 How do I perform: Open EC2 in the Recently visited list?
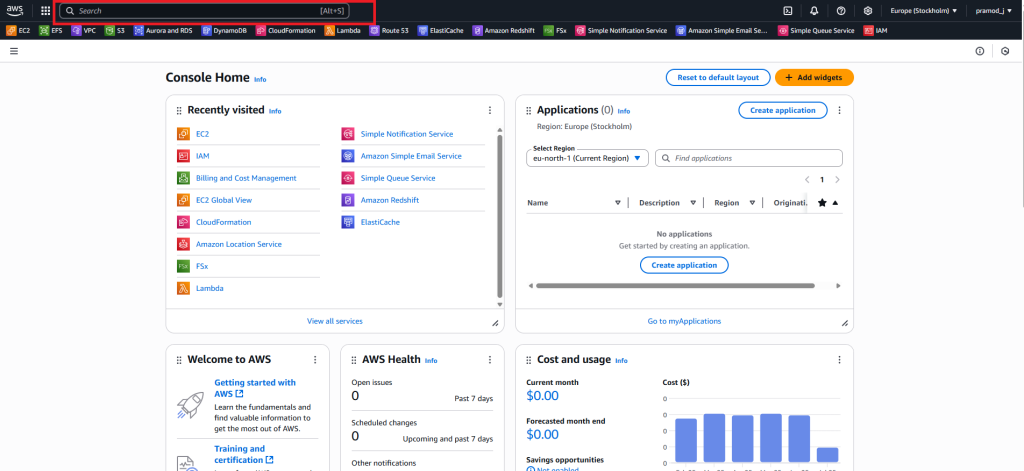click(202, 134)
